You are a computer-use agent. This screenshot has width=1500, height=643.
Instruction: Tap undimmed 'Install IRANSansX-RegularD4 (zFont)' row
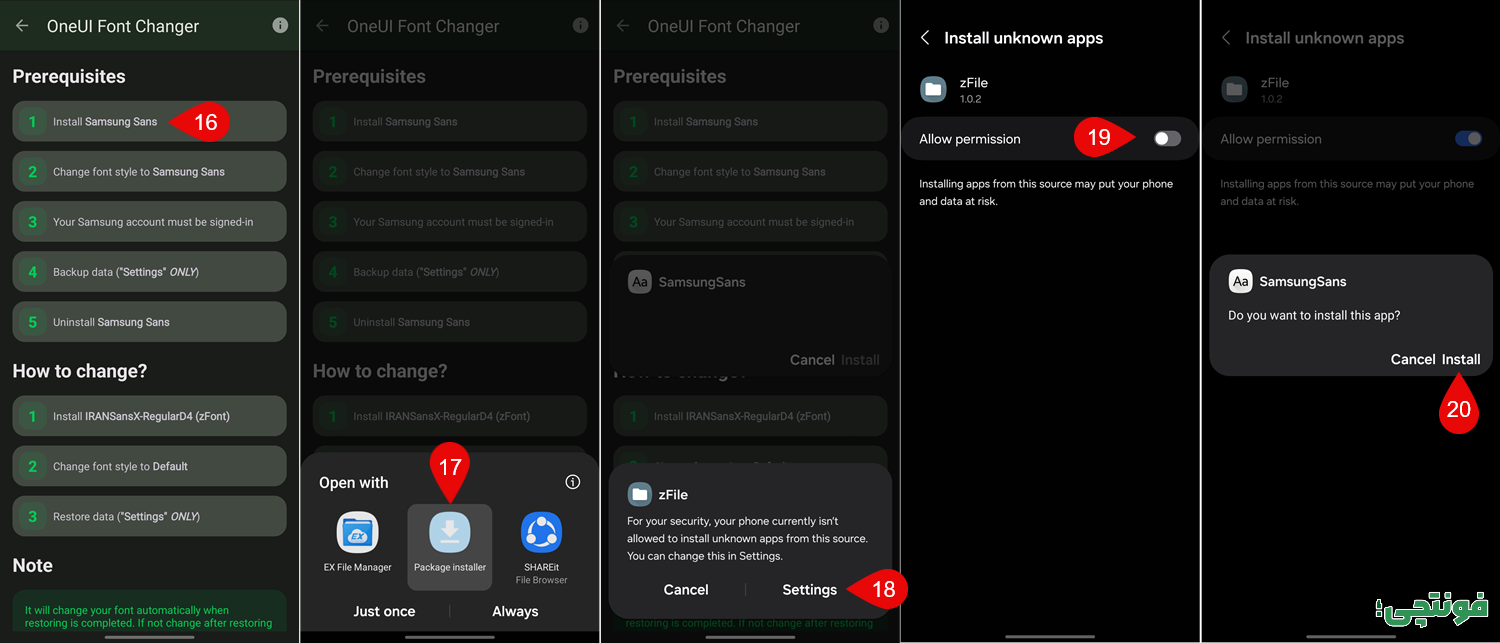(x=150, y=415)
